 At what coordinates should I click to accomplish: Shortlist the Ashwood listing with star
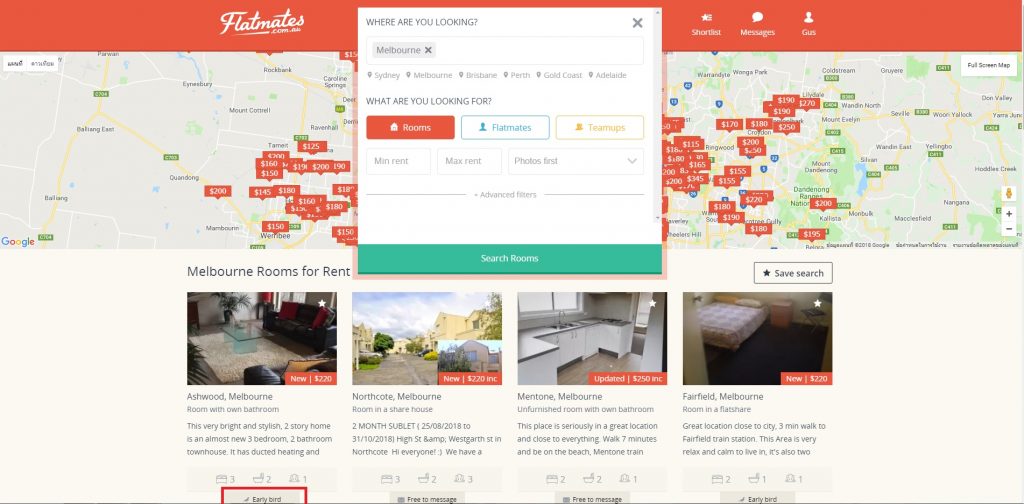(x=322, y=303)
